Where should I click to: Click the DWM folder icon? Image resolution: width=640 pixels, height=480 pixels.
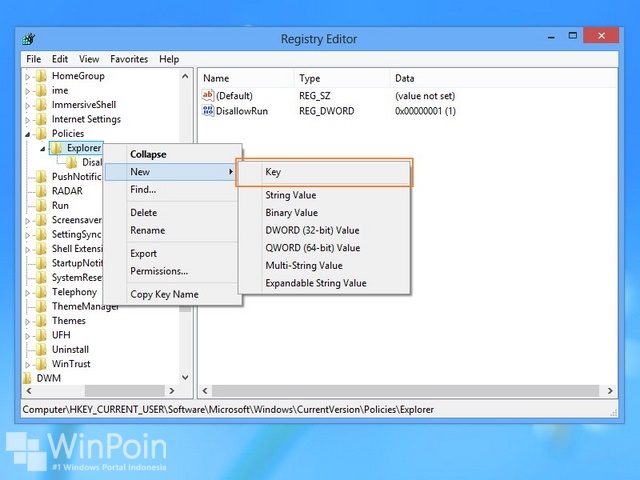coord(27,378)
